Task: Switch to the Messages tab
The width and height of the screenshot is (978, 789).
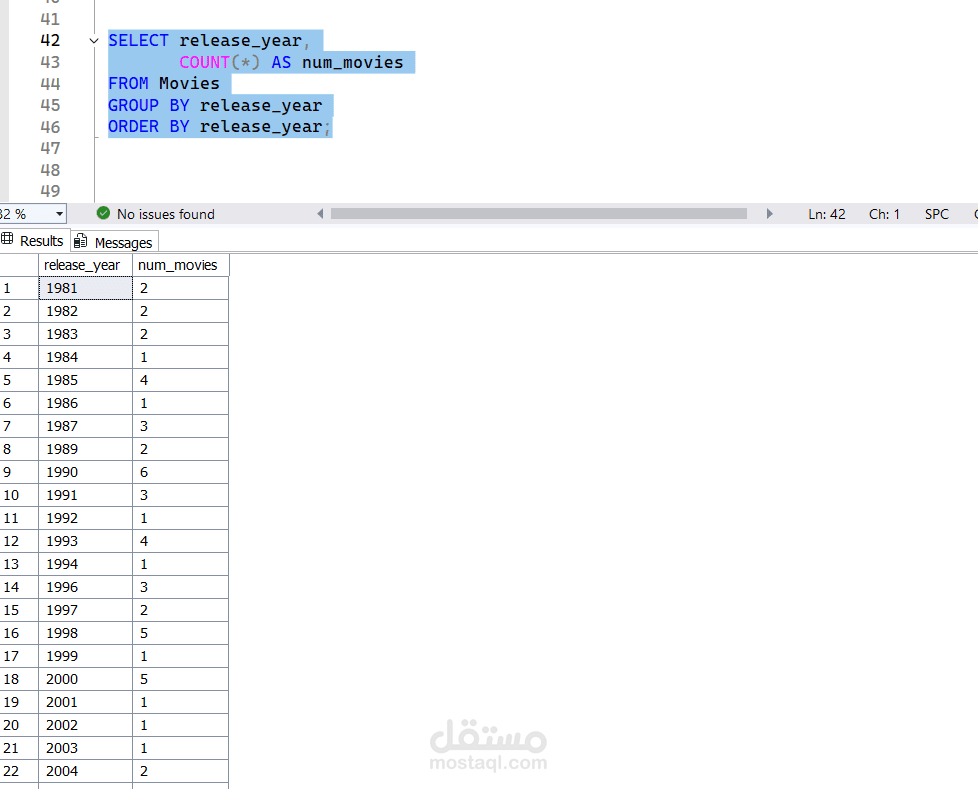Action: coord(114,242)
